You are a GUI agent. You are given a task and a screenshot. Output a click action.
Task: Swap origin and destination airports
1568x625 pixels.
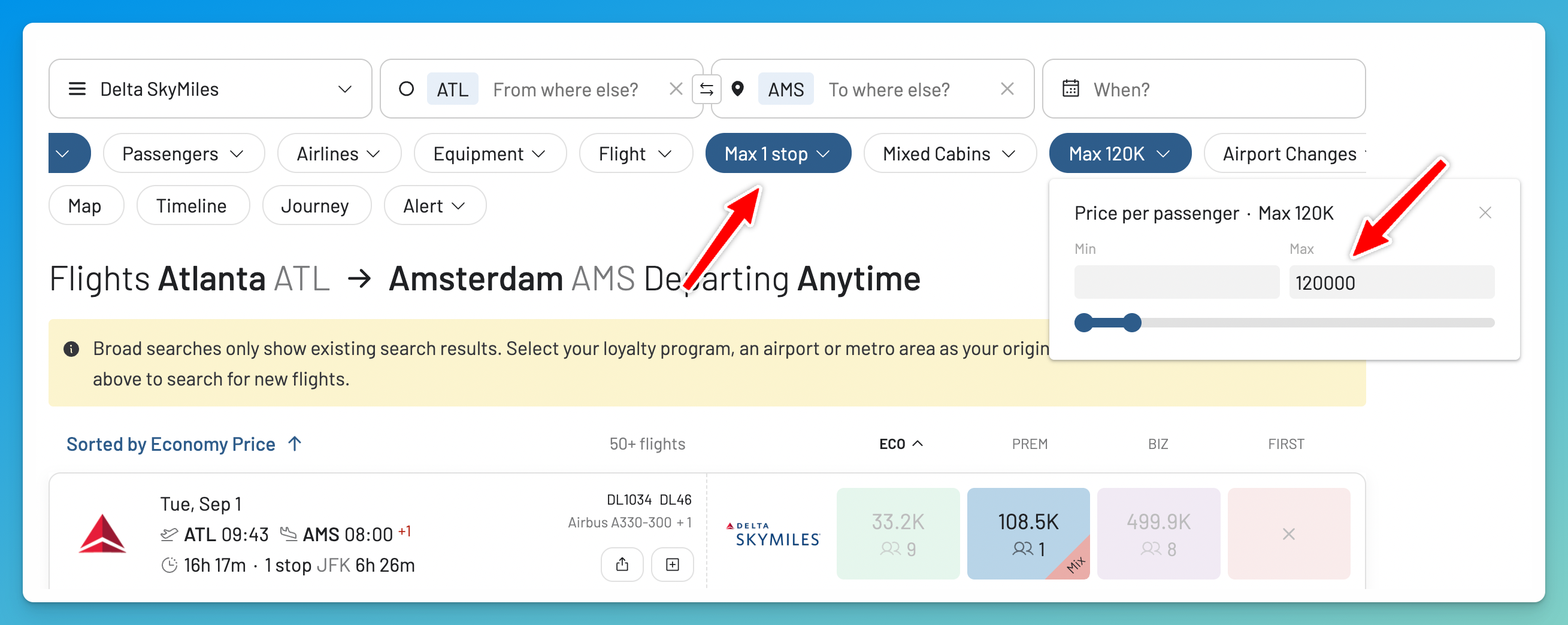707,89
